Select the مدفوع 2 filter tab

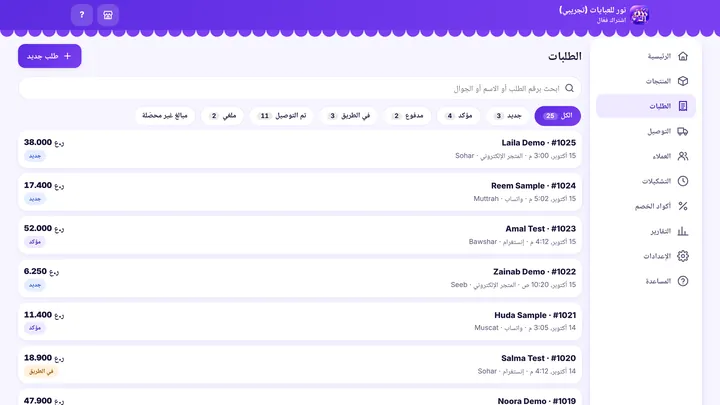click(407, 116)
